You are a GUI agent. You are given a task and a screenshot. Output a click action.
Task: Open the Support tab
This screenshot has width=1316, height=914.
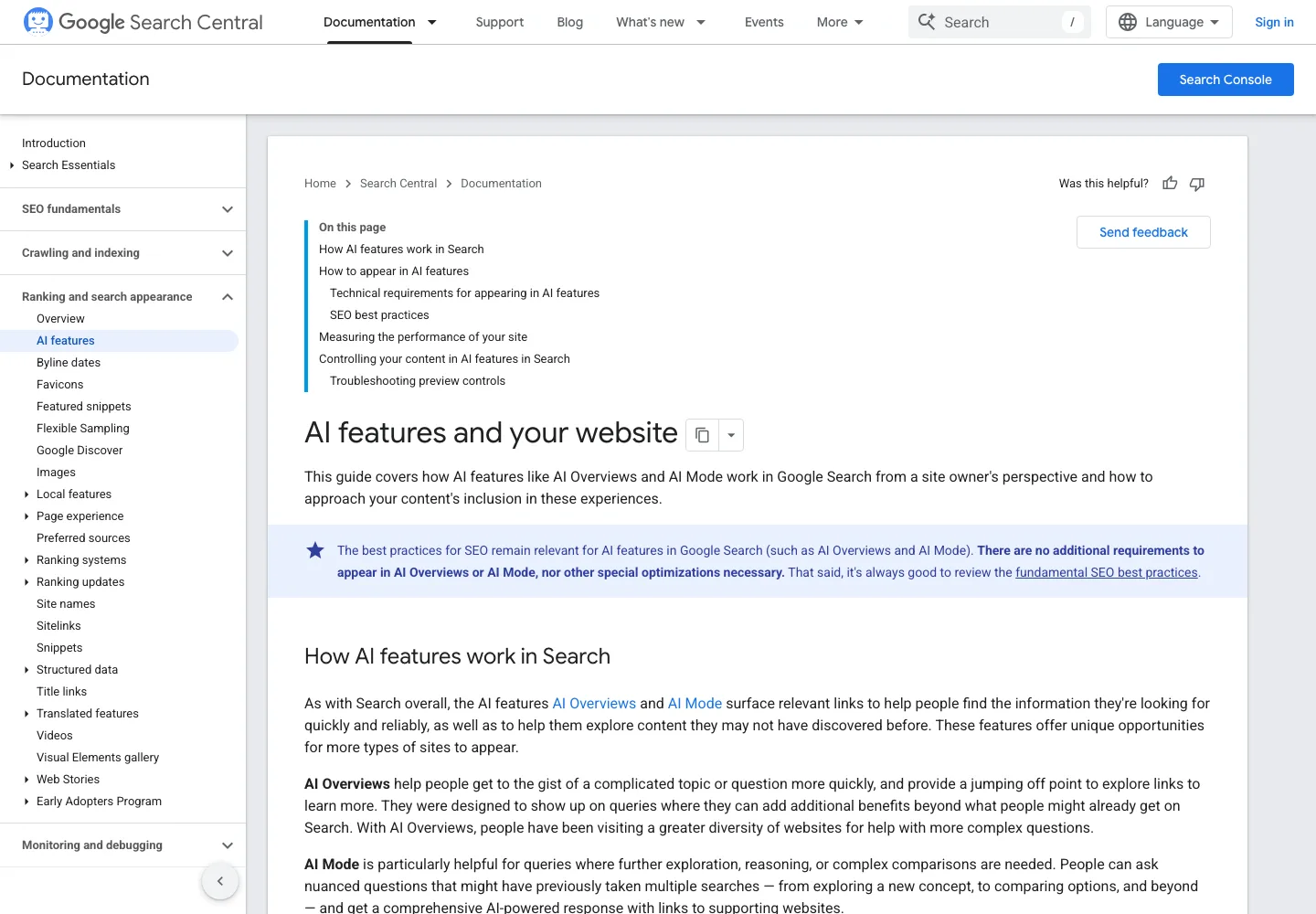(x=499, y=22)
